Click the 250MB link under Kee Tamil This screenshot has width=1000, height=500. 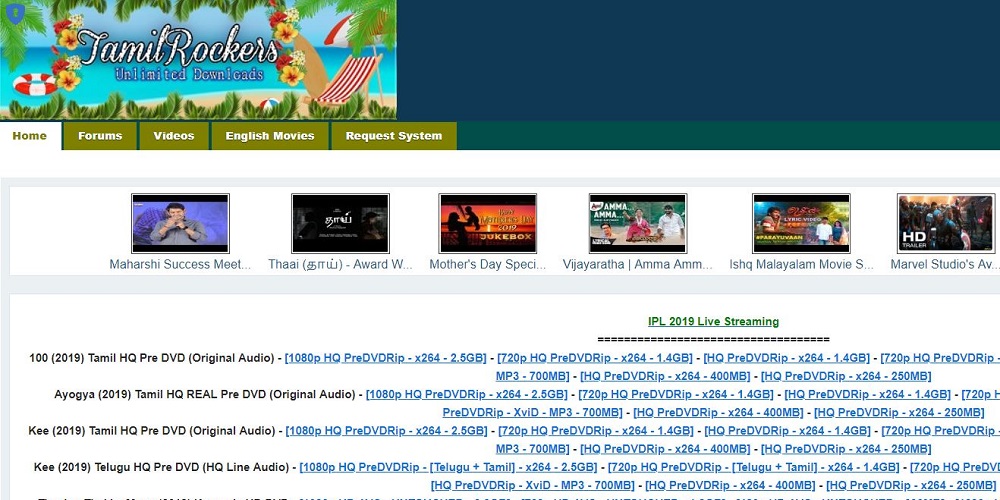(x=846, y=448)
